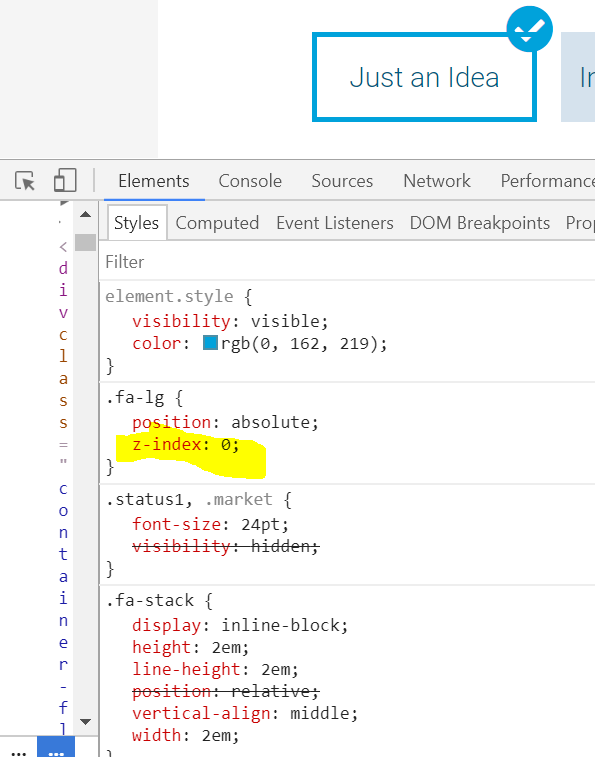Click the z-index property name
Viewport: 595px width, 757px height.
(167, 444)
